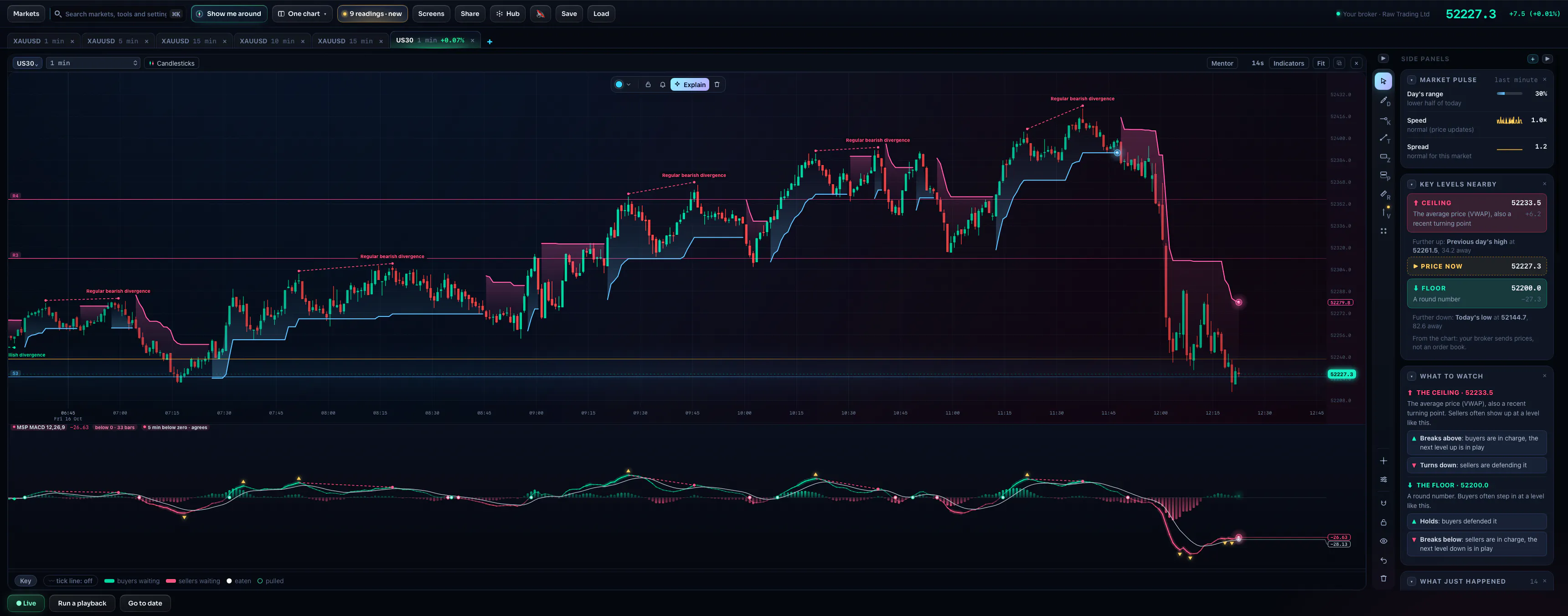Viewport: 1568px width, 616px height.
Task: Toggle the tick line off switch
Action: click(x=71, y=581)
